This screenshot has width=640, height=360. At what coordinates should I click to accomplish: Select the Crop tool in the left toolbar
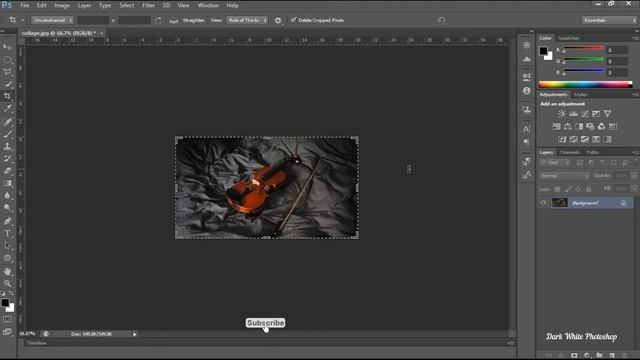tap(7, 96)
